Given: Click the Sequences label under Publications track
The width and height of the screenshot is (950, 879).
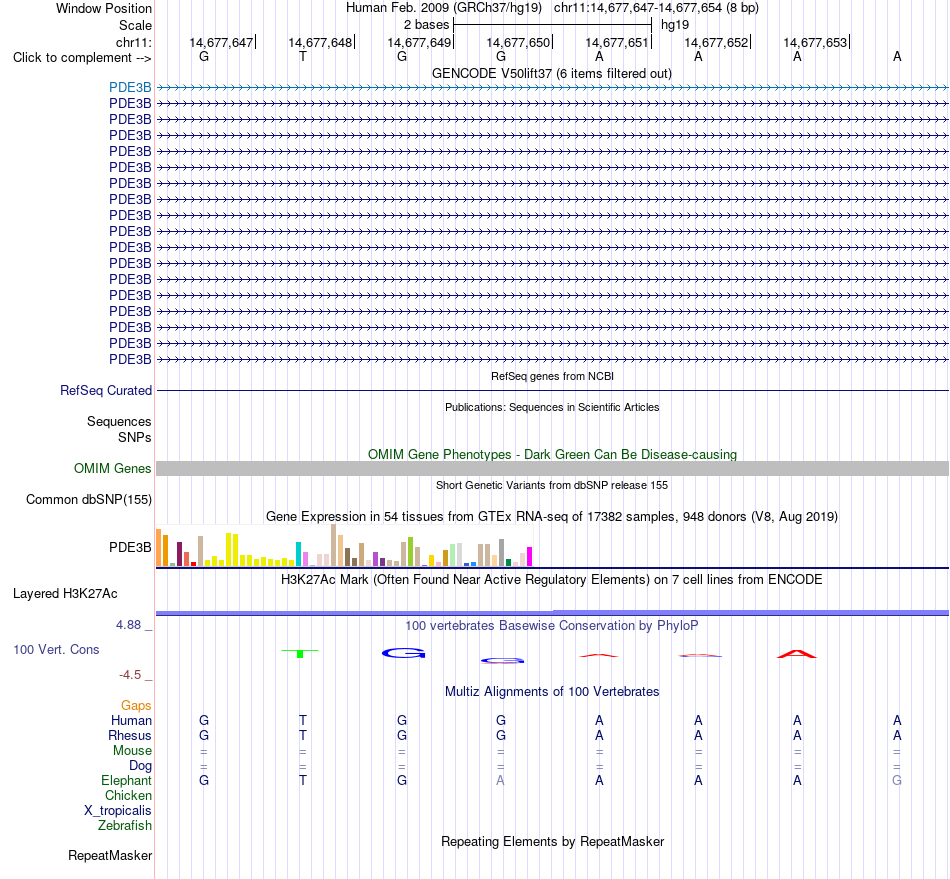Looking at the screenshot, I should (x=119, y=422).
